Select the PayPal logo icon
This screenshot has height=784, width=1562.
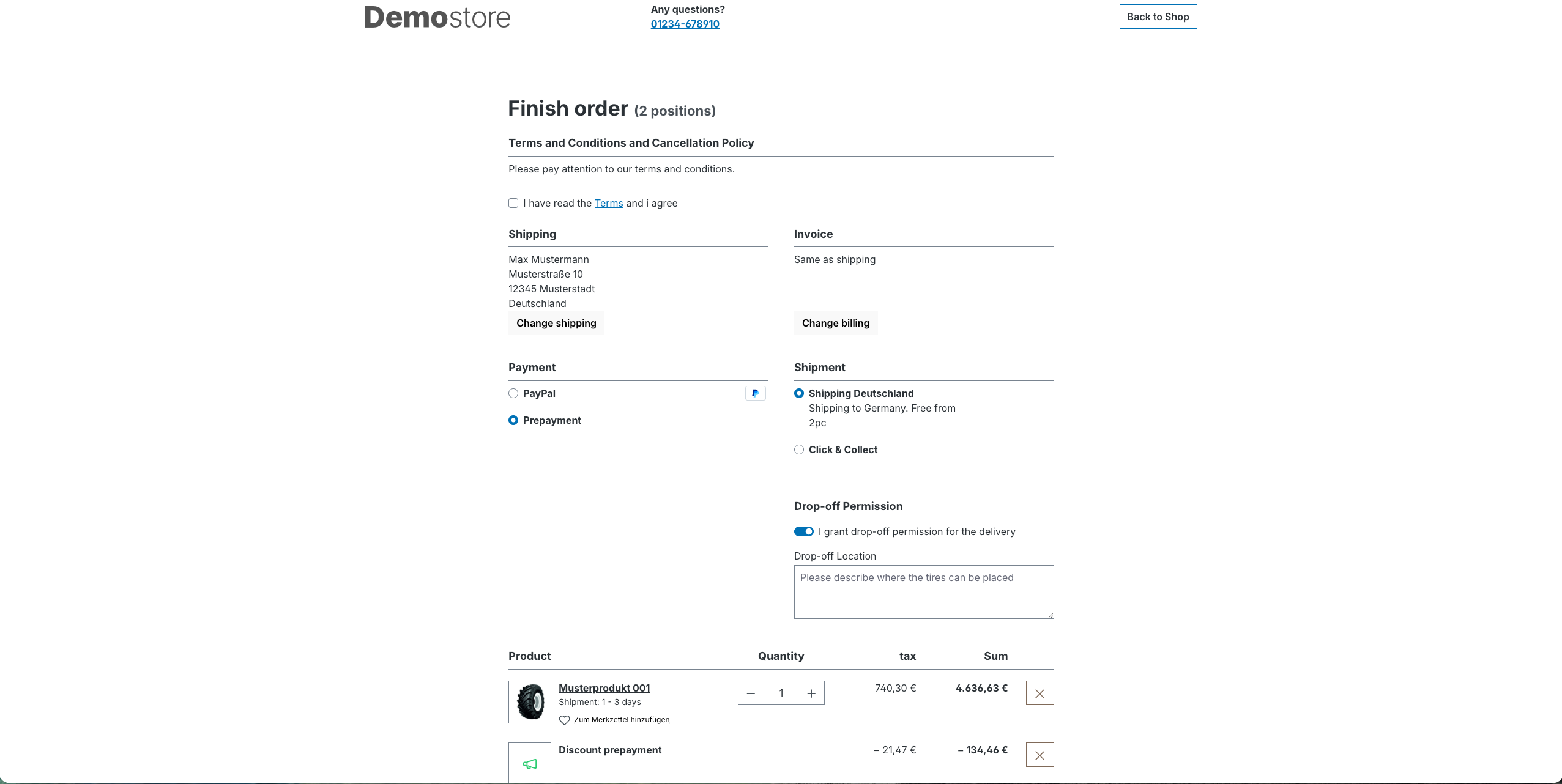click(754, 393)
